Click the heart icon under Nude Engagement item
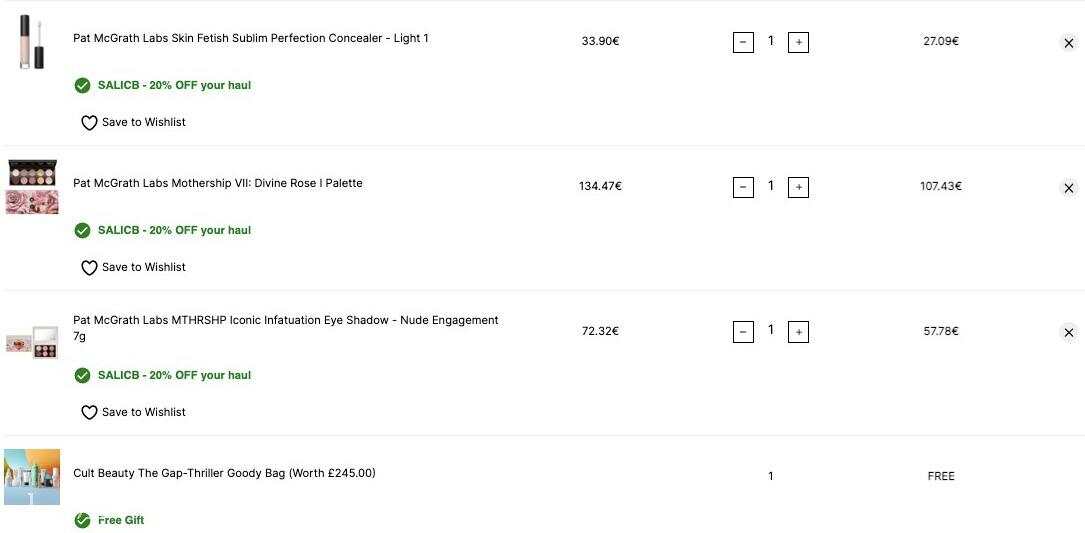The image size is (1085, 533). coord(89,413)
